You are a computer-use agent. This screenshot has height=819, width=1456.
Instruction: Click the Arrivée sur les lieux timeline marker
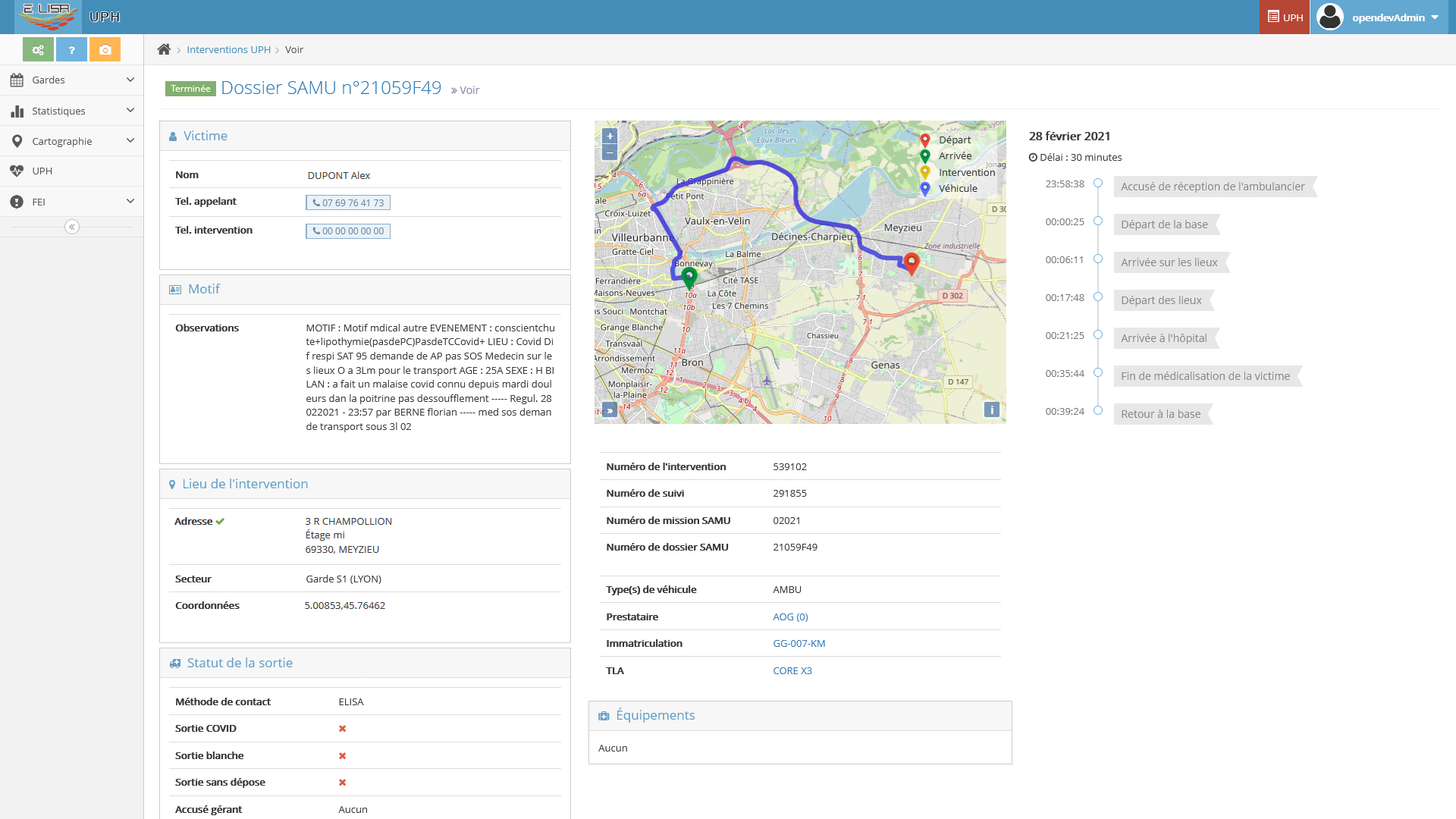point(1097,259)
